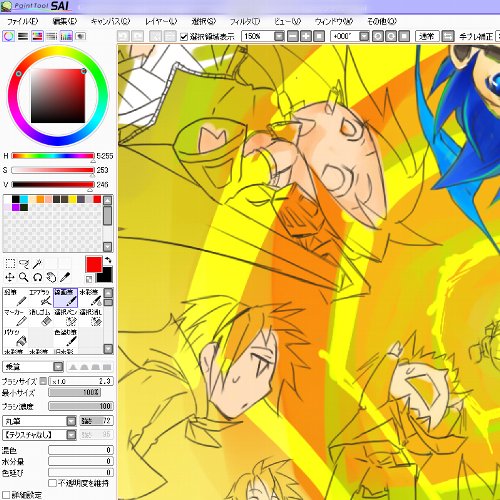Open the テクスチャなし texture dropdown
500x500 pixels.
click(x=71, y=435)
